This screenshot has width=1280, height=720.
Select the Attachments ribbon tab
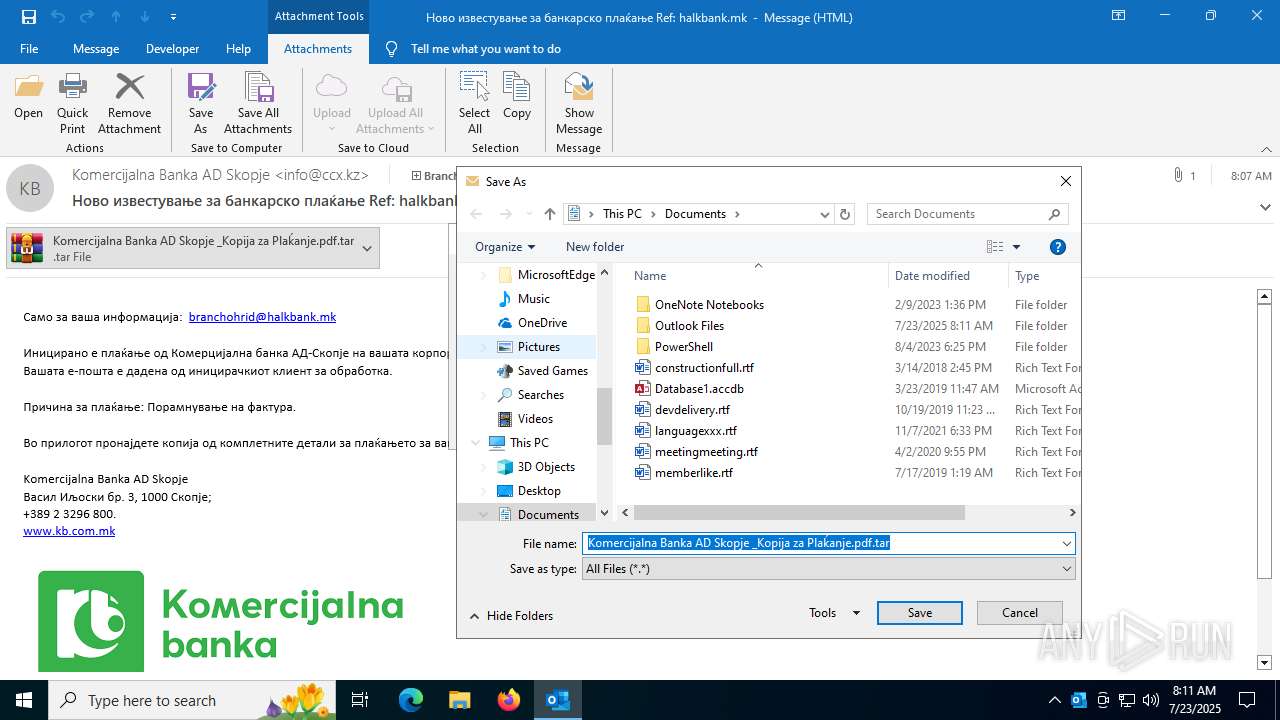[318, 49]
